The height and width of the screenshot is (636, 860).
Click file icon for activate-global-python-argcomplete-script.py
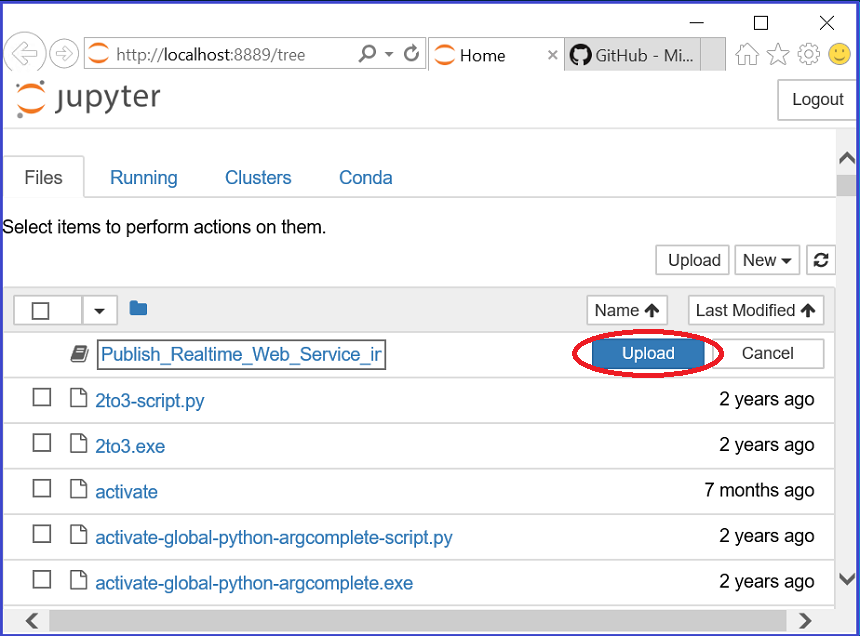[x=78, y=534]
